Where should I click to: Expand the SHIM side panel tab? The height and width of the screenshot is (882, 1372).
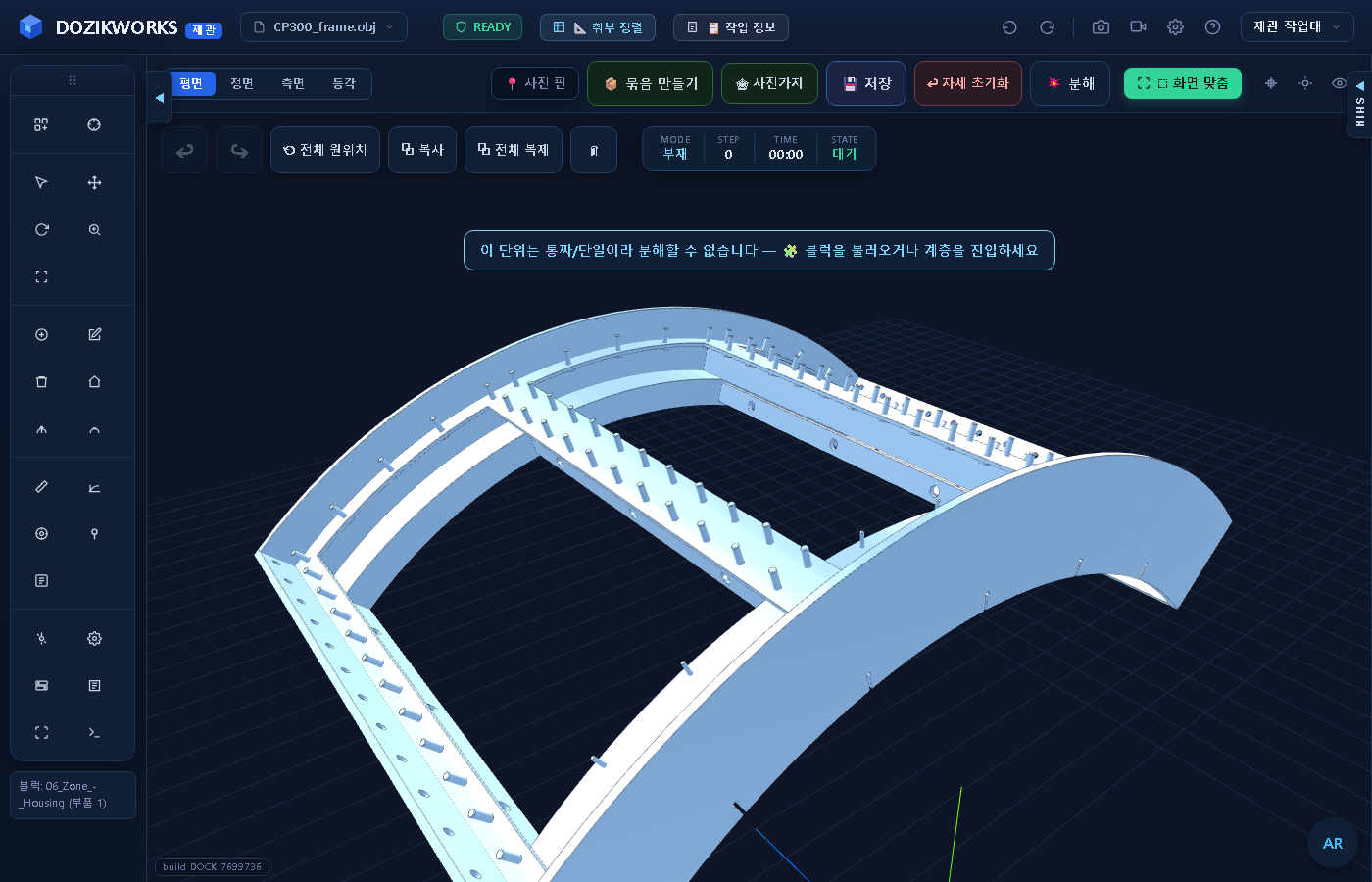pos(1359,105)
